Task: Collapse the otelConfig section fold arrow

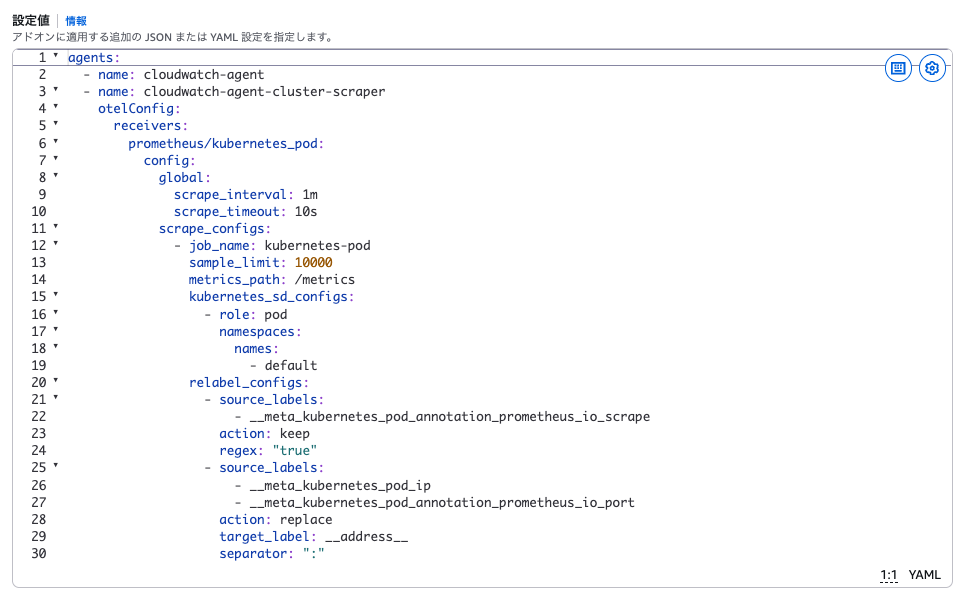Action: pos(56,108)
